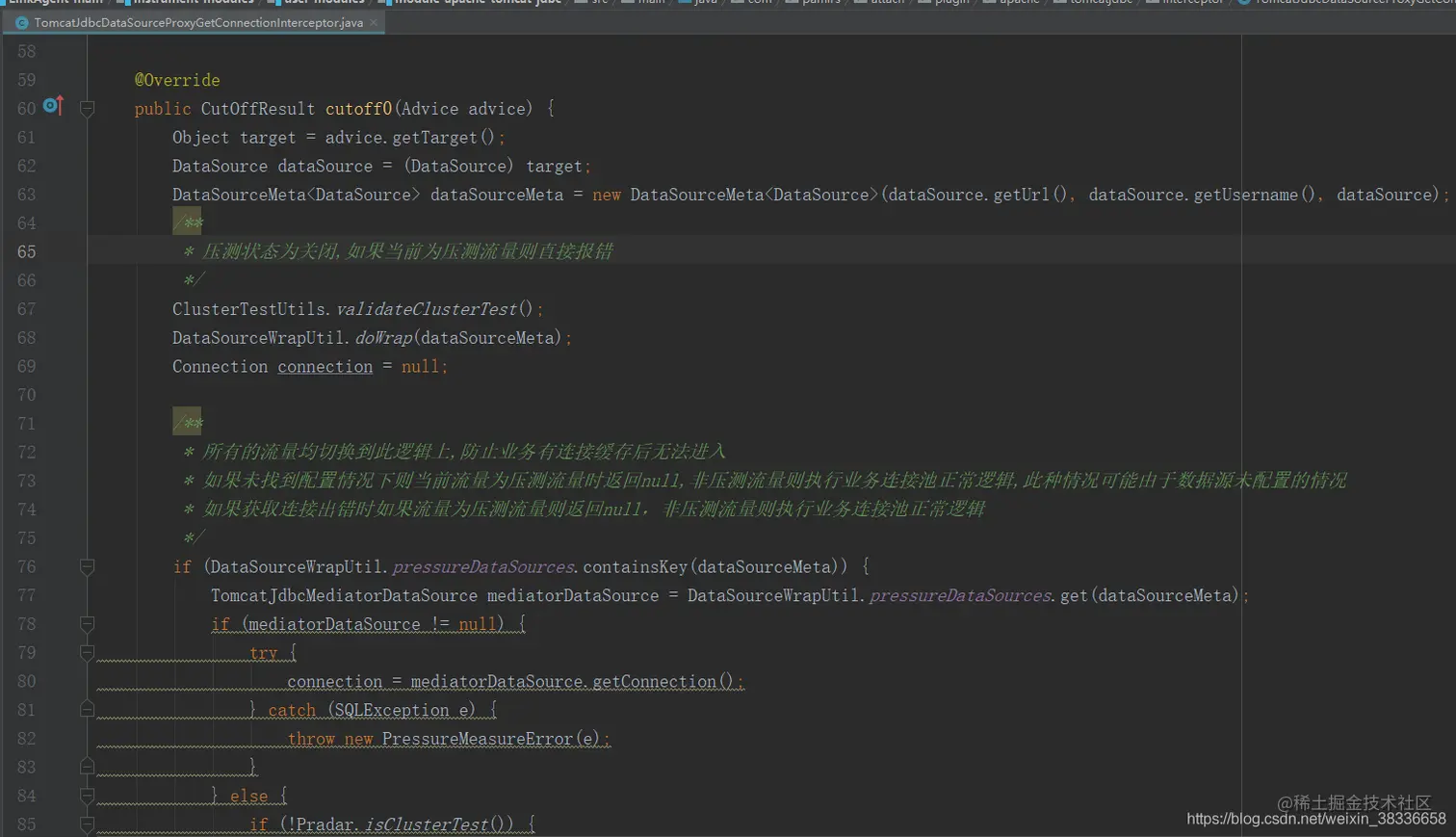1456x837 pixels.
Task: Collapse the isClusterTest if block on line 85
Action: pyautogui.click(x=87, y=824)
